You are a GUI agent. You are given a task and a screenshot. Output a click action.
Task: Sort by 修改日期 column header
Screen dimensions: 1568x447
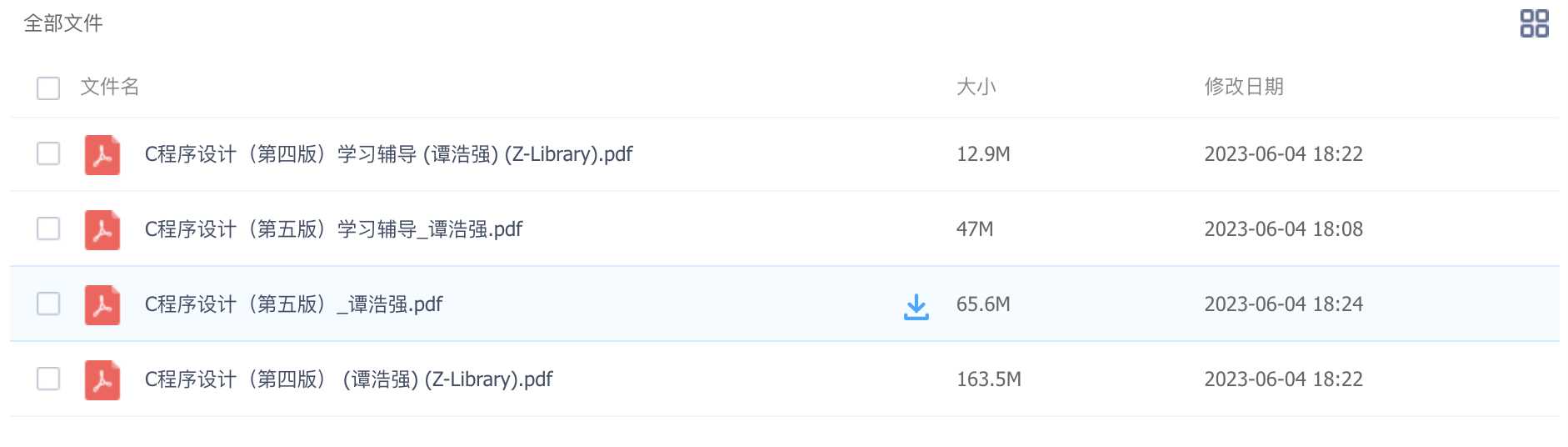click(1244, 87)
